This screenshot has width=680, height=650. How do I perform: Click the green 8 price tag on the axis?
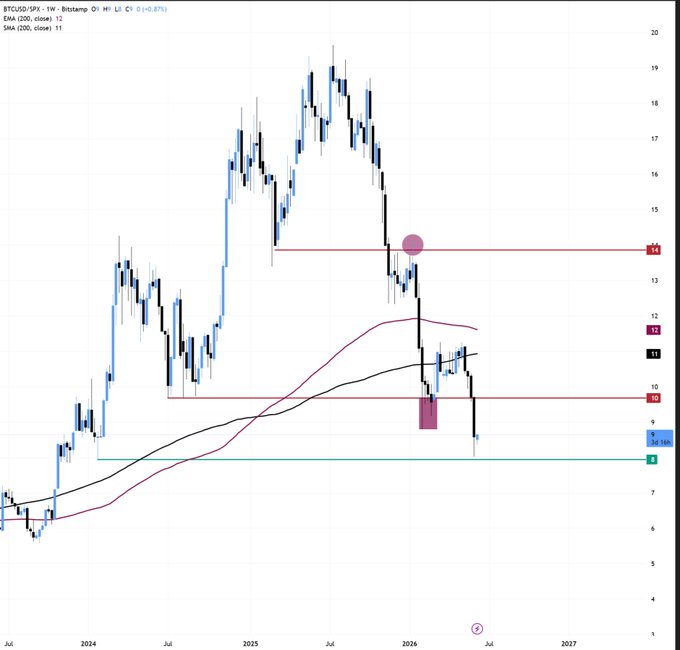pyautogui.click(x=652, y=460)
